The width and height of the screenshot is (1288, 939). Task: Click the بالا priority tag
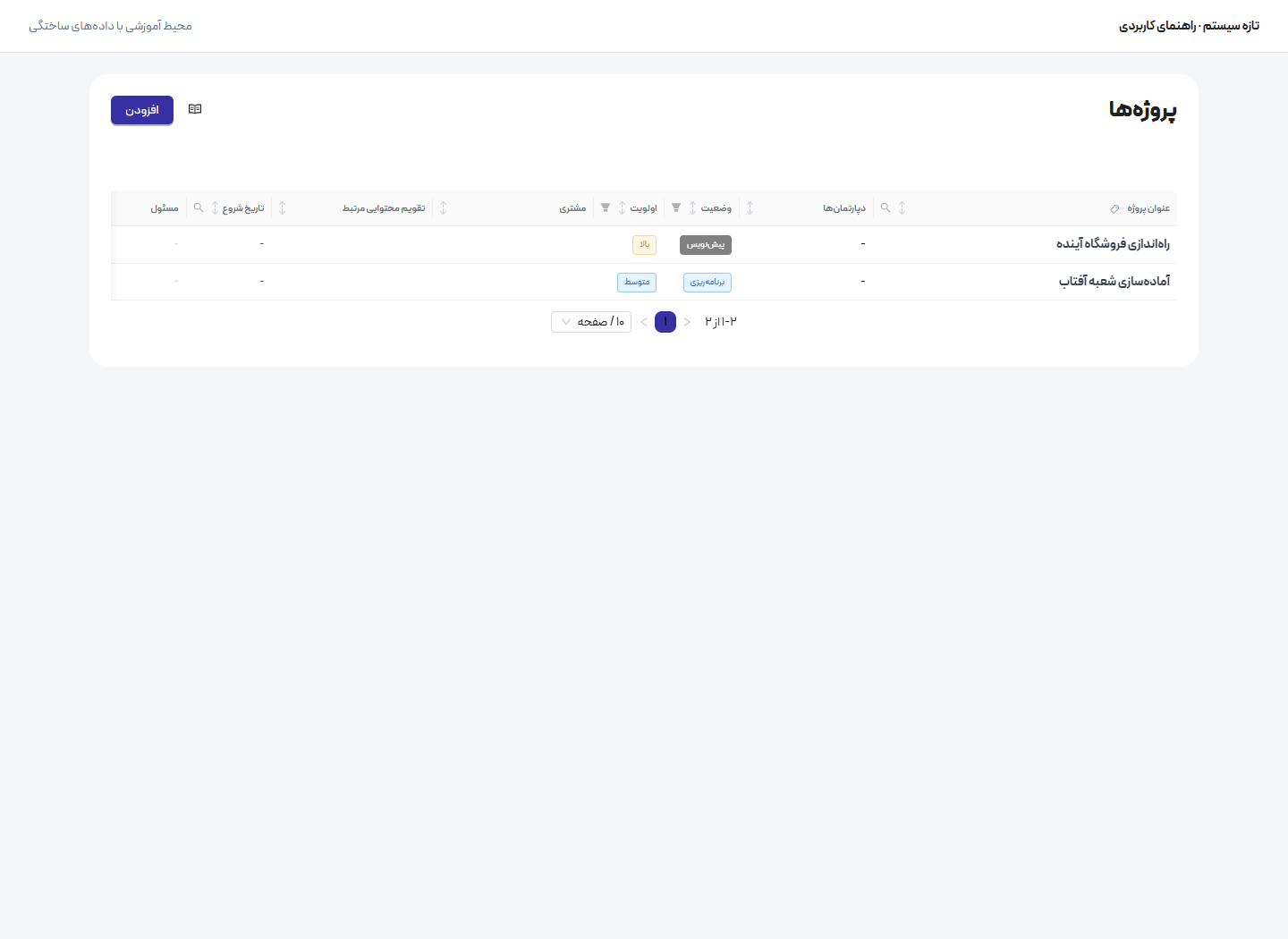click(644, 245)
